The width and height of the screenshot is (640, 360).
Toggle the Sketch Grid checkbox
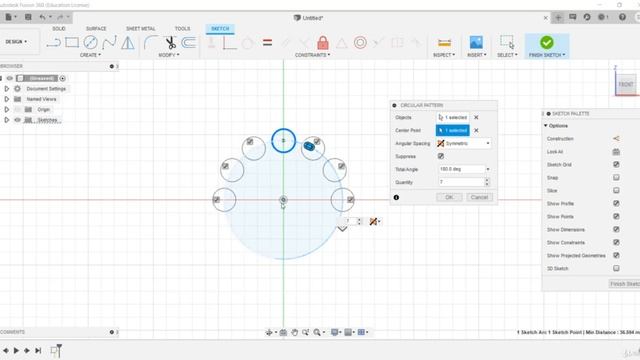point(616,164)
